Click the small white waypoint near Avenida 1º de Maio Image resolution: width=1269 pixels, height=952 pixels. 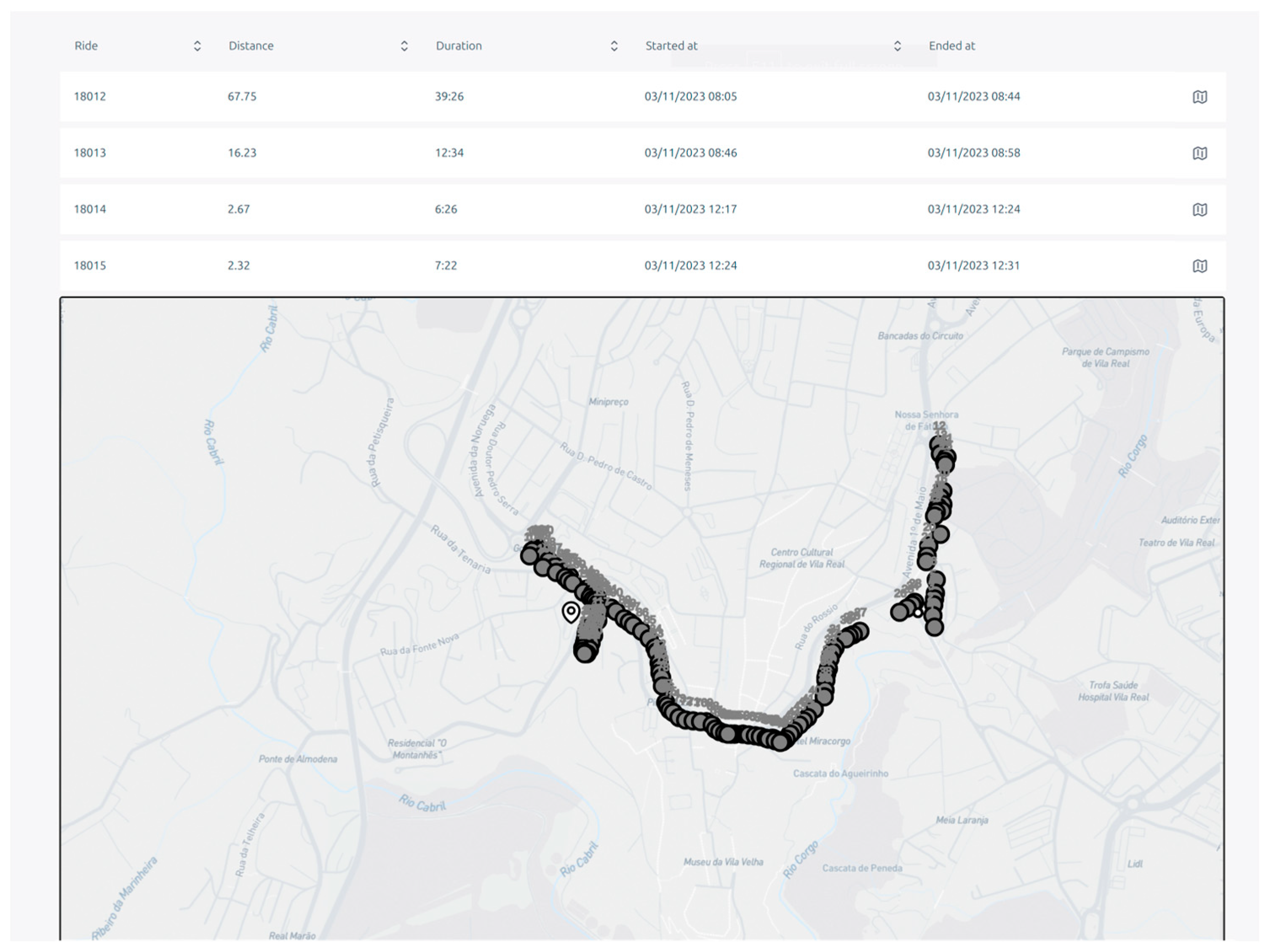coord(918,613)
